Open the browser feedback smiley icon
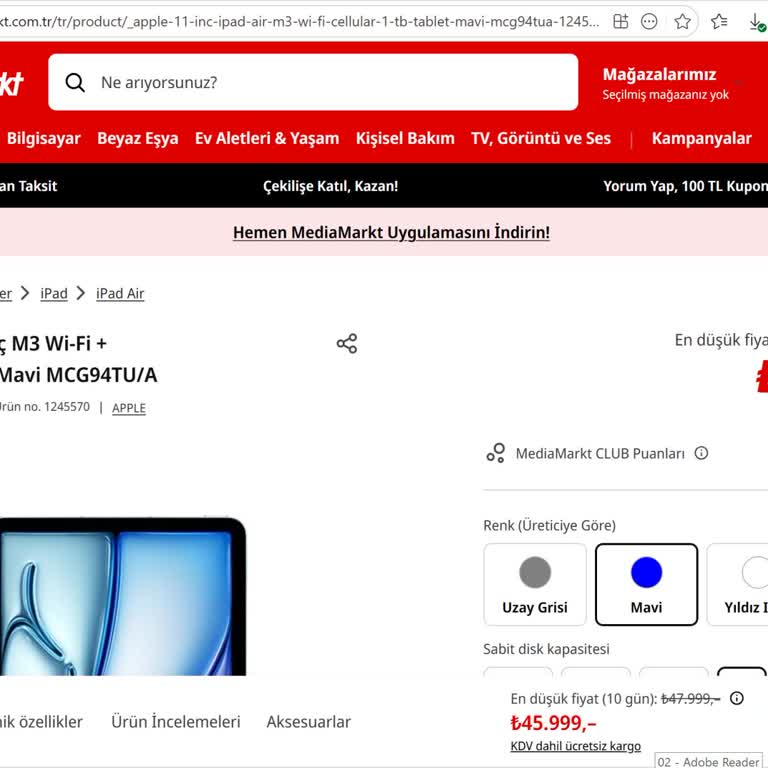The image size is (768, 768). coord(649,22)
